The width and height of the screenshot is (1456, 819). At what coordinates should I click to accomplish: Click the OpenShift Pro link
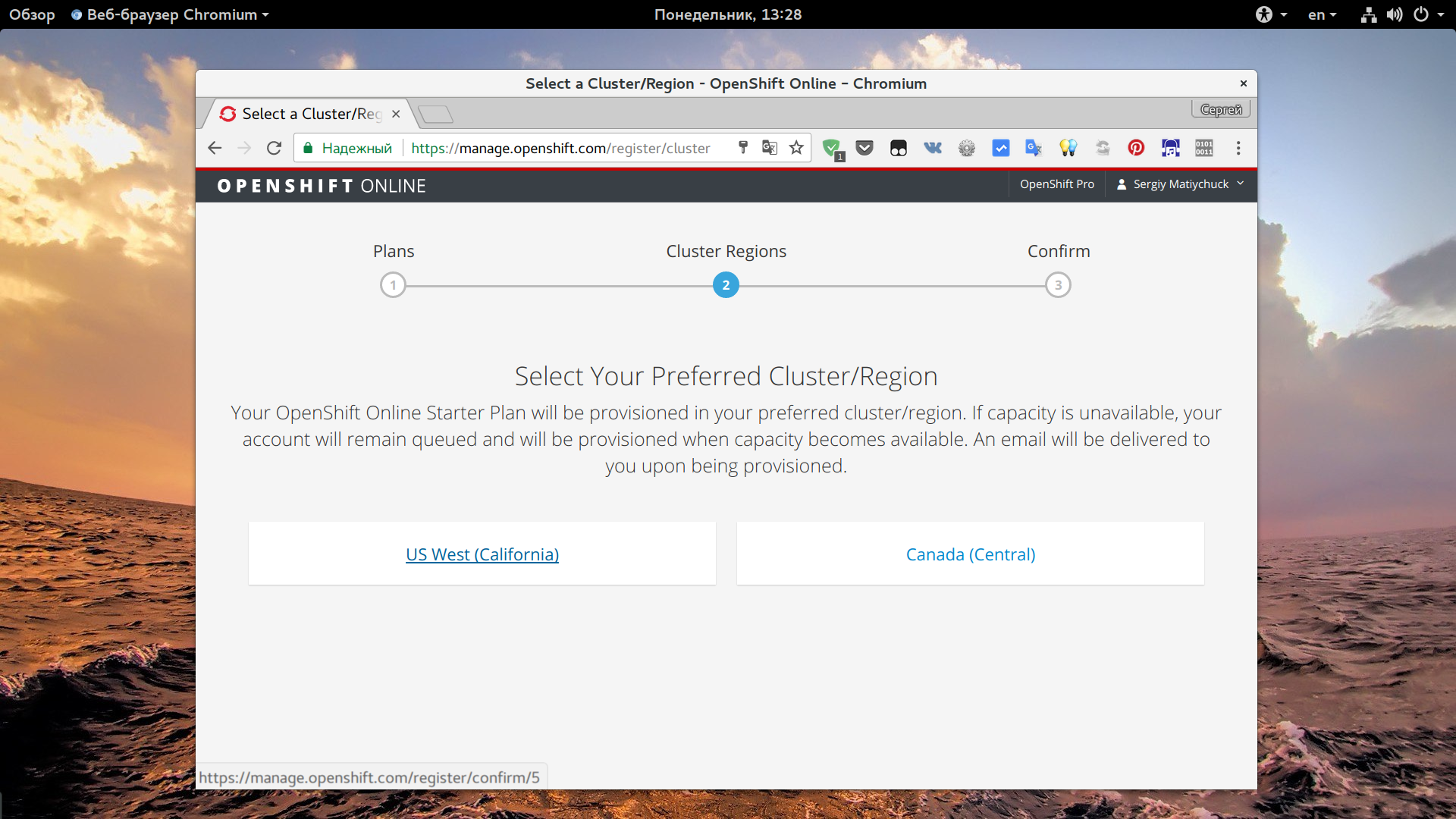(1056, 184)
